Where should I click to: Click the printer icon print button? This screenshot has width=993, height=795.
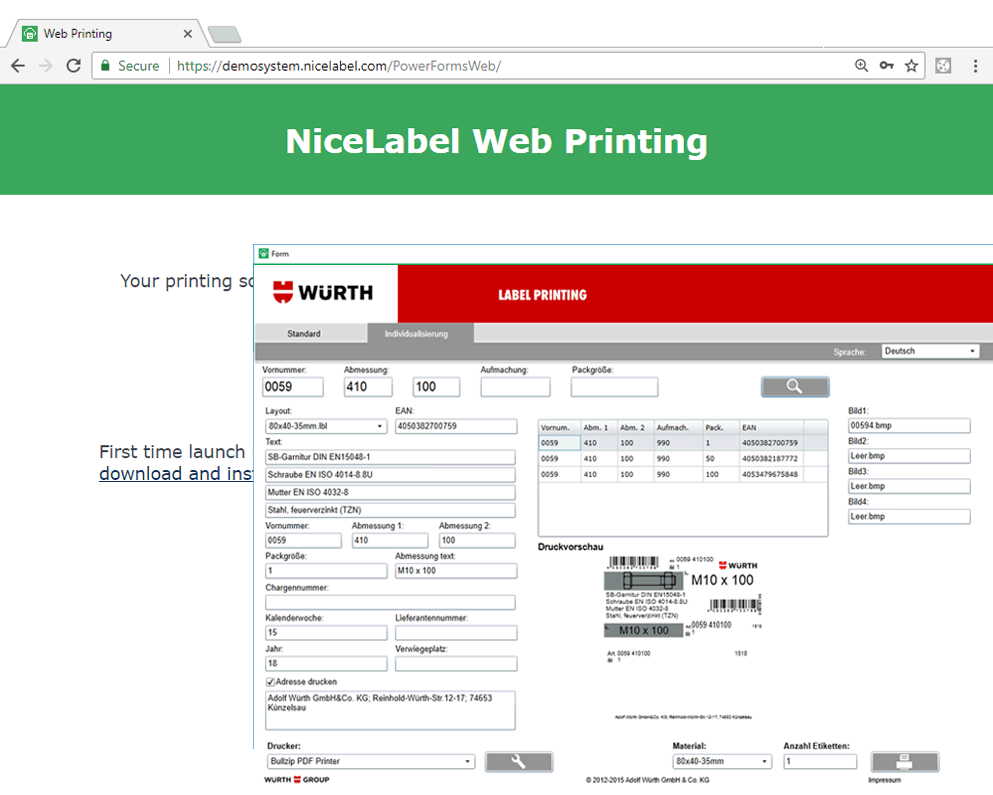tap(904, 761)
